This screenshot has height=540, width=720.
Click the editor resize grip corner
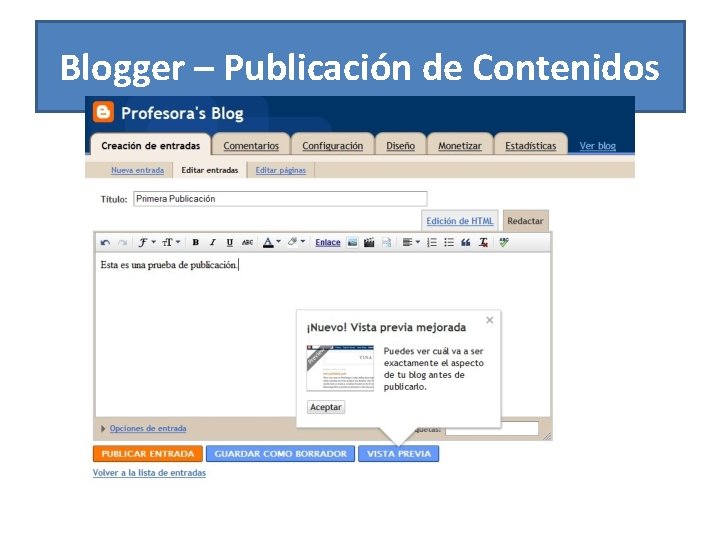click(547, 436)
